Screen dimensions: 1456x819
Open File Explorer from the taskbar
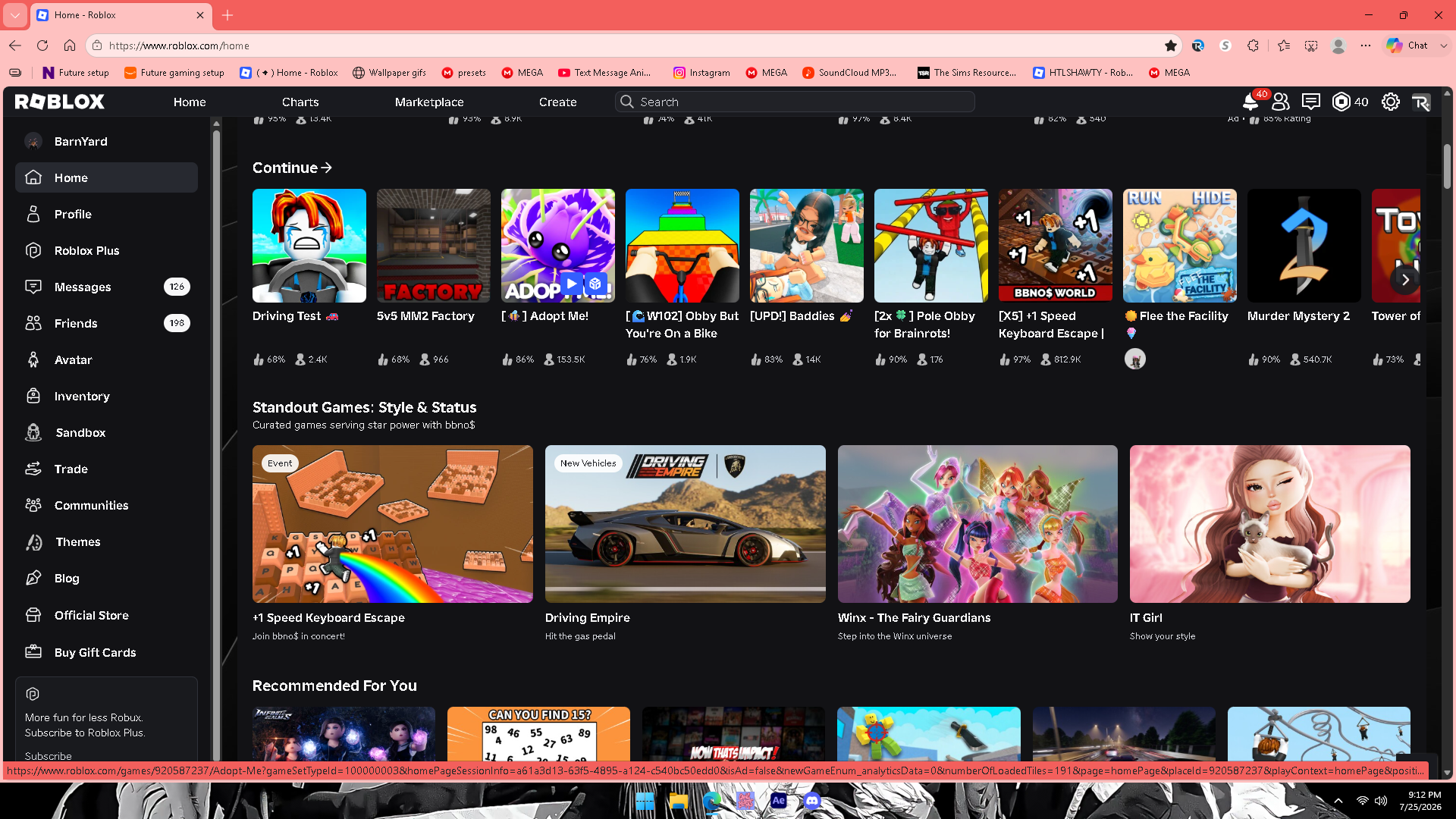[679, 801]
